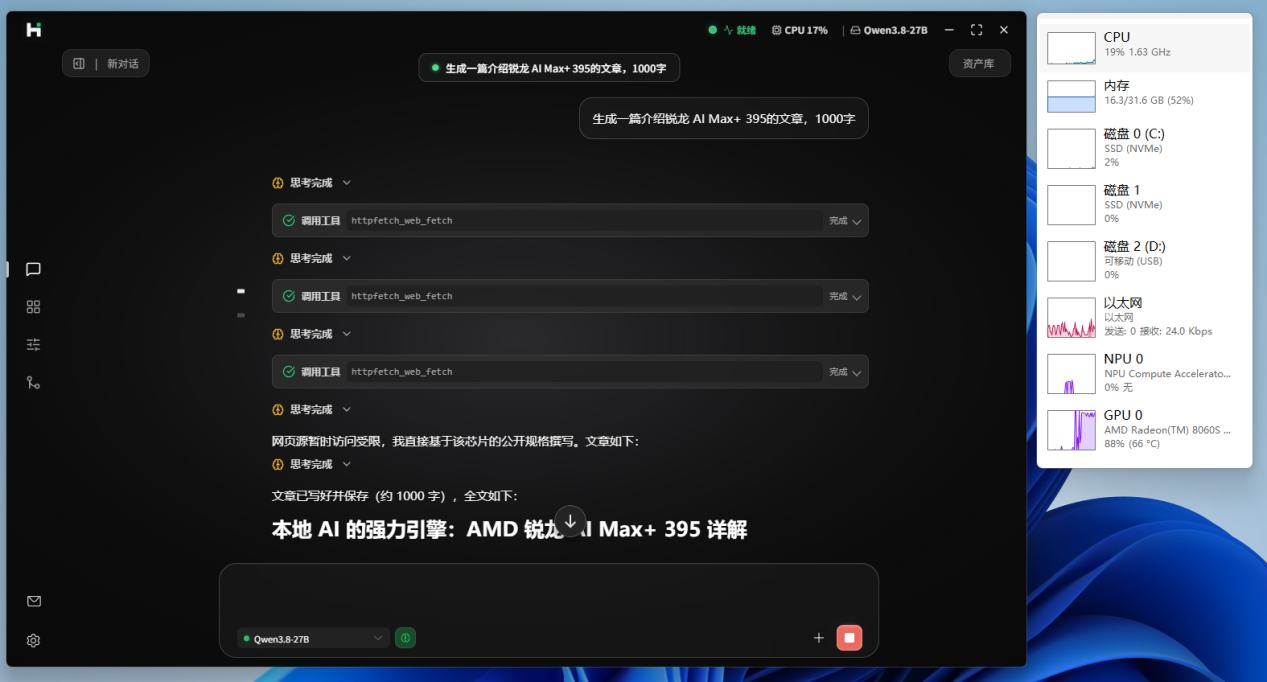This screenshot has width=1267, height=682.
Task: Expand the first httpfetch_web_fetch tool call's 完成 chevron
Action: (857, 221)
